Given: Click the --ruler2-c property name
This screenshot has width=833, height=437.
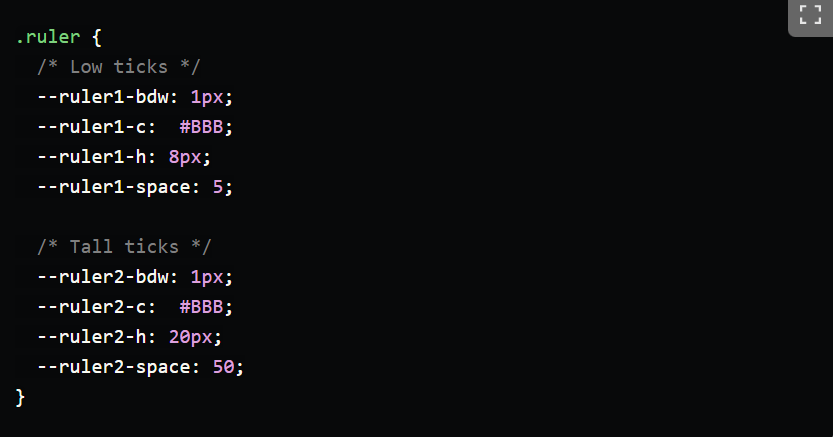Looking at the screenshot, I should [x=91, y=307].
